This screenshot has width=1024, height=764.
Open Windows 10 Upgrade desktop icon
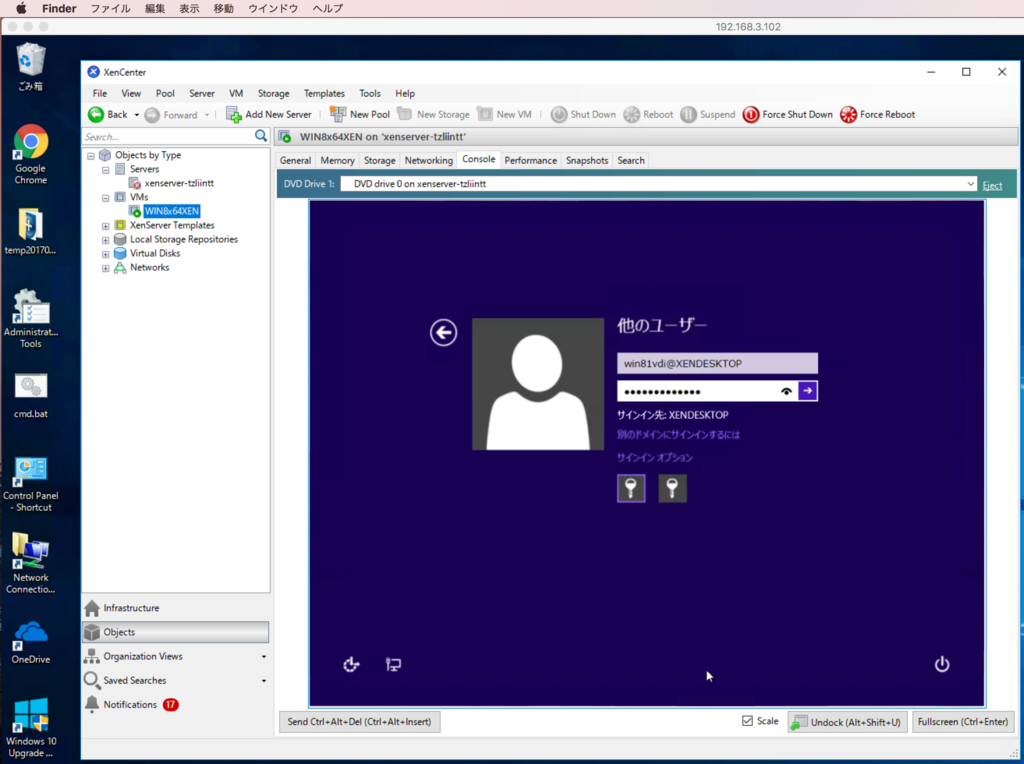(x=31, y=727)
